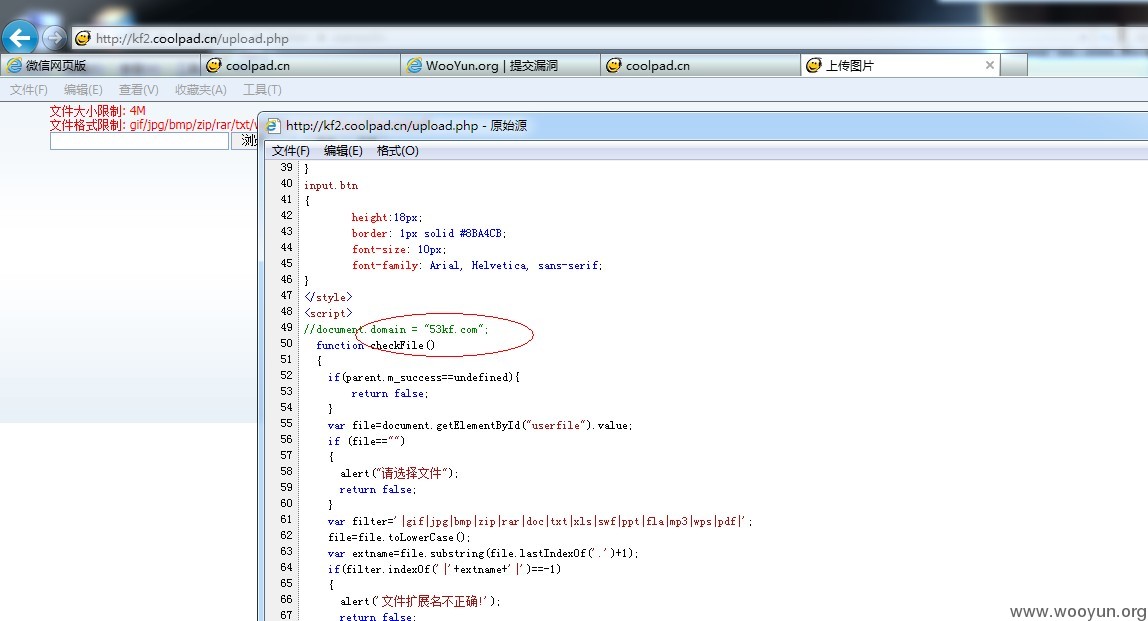The width and height of the screenshot is (1148, 621).
Task: Click the alert("请选择文件") line
Action: [399, 473]
